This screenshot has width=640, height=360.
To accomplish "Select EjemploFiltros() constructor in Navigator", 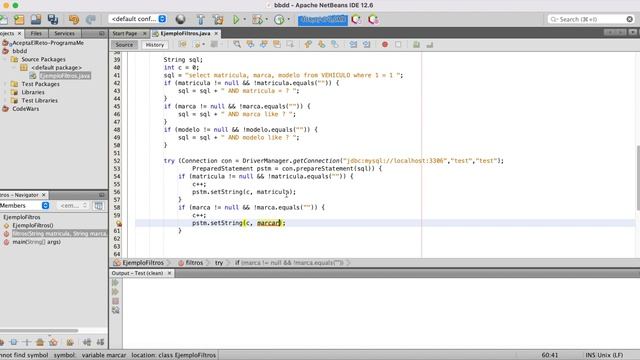I will 33,225.
